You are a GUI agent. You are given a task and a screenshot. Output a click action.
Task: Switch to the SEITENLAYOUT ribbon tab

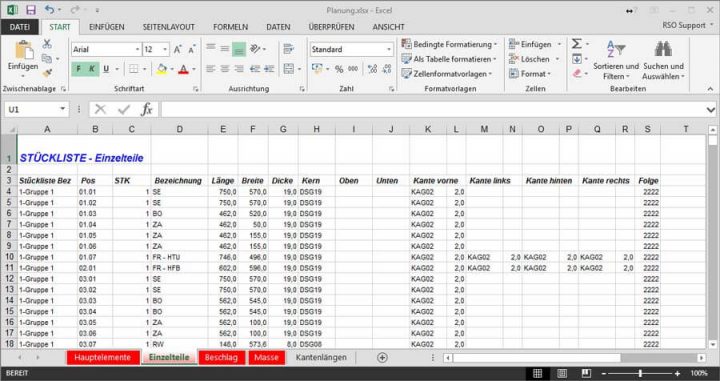coord(169,27)
